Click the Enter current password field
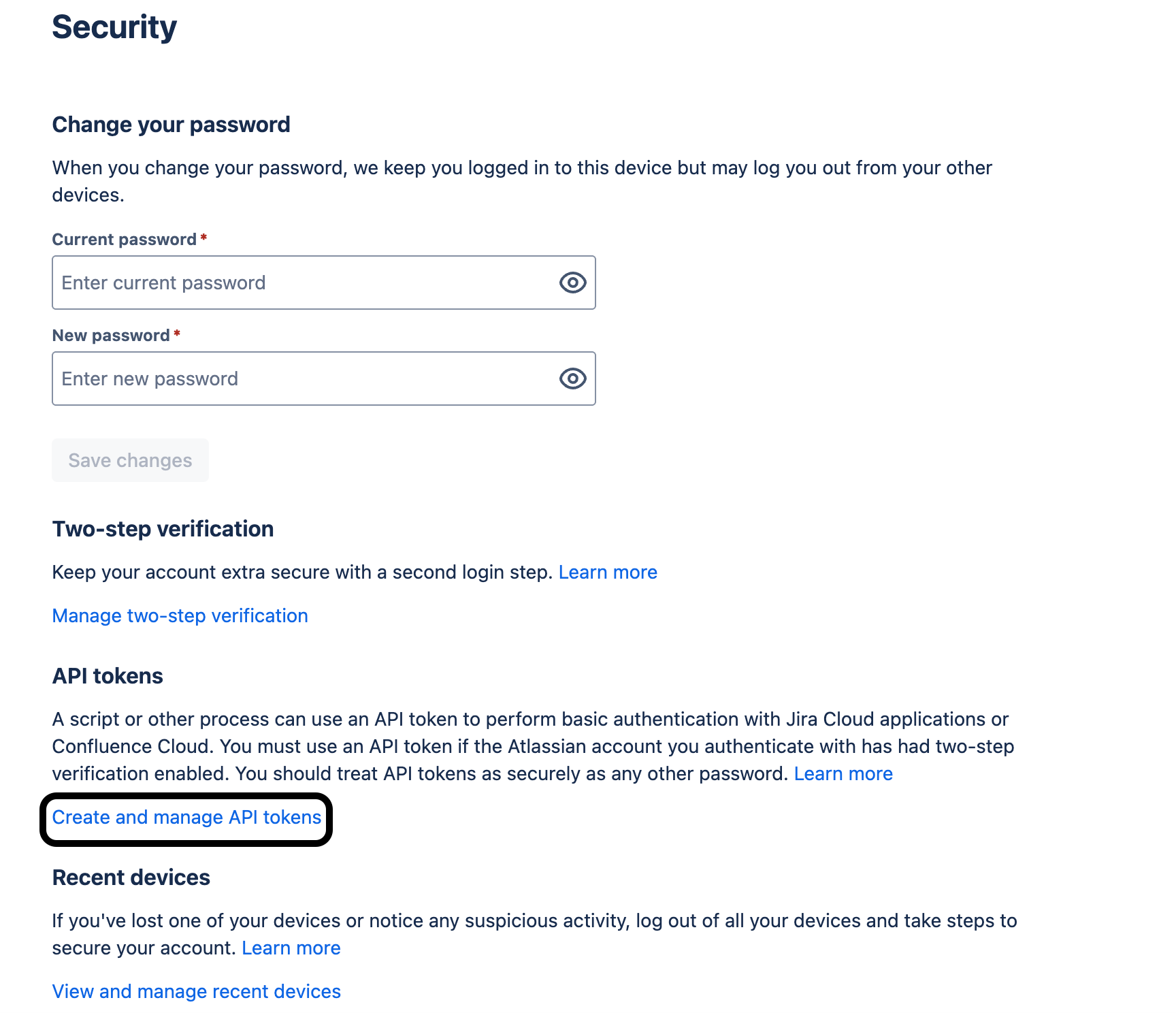Image resolution: width=1176 pixels, height=1013 pixels. click(272, 283)
